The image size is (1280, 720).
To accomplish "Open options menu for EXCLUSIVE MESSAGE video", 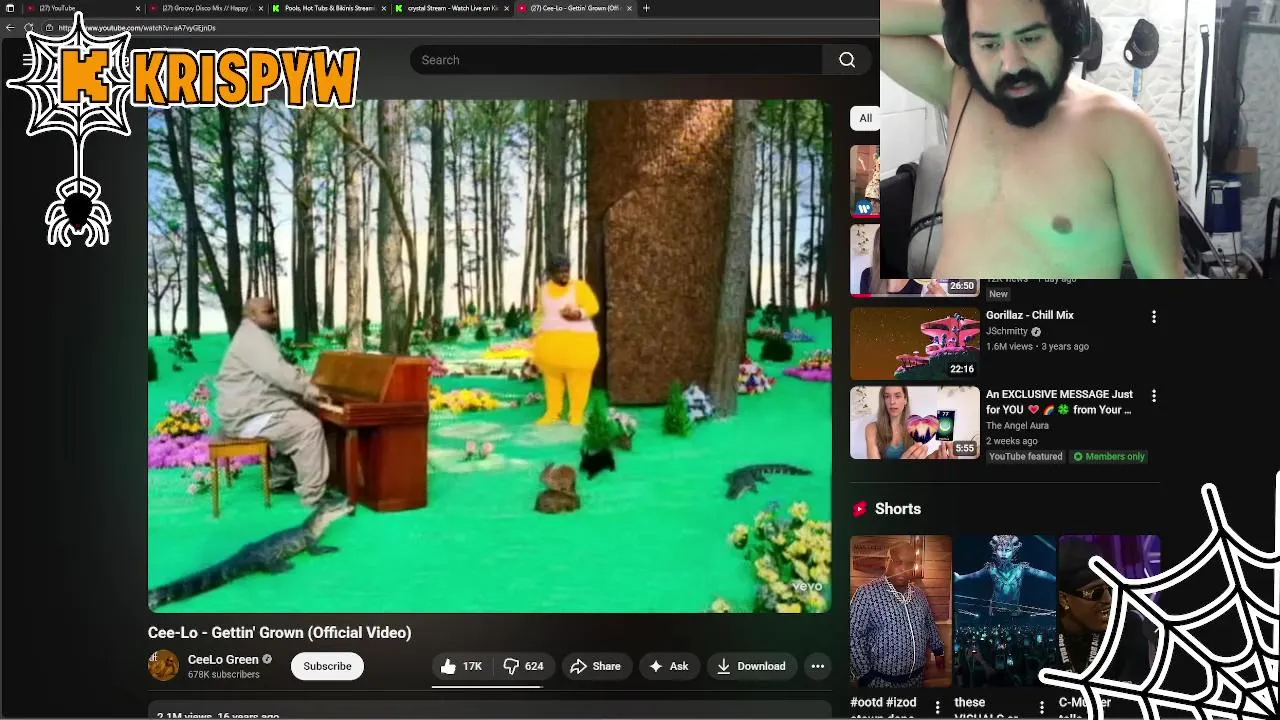I will pos(1154,396).
